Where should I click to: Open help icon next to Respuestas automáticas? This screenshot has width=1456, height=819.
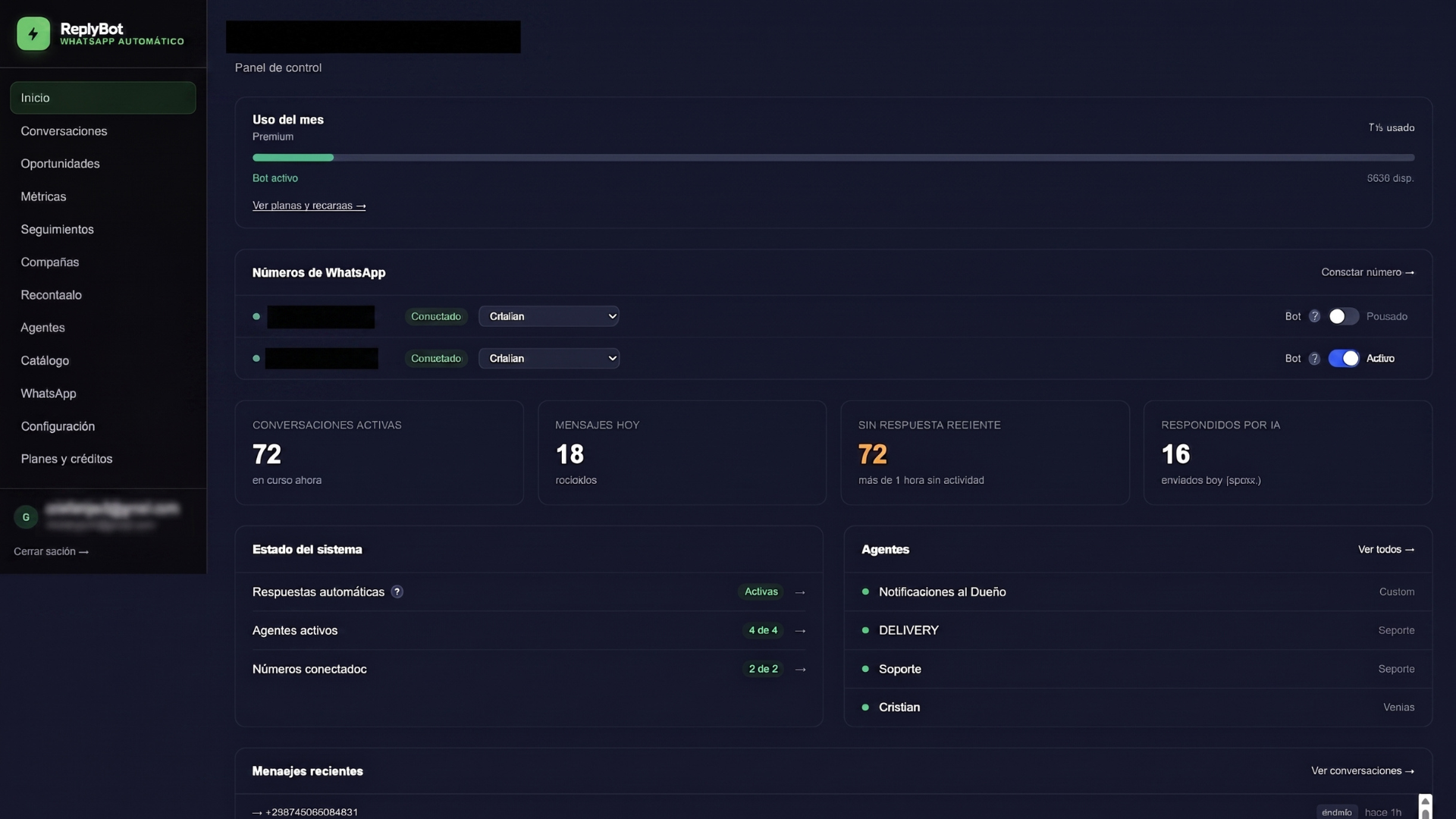point(397,591)
